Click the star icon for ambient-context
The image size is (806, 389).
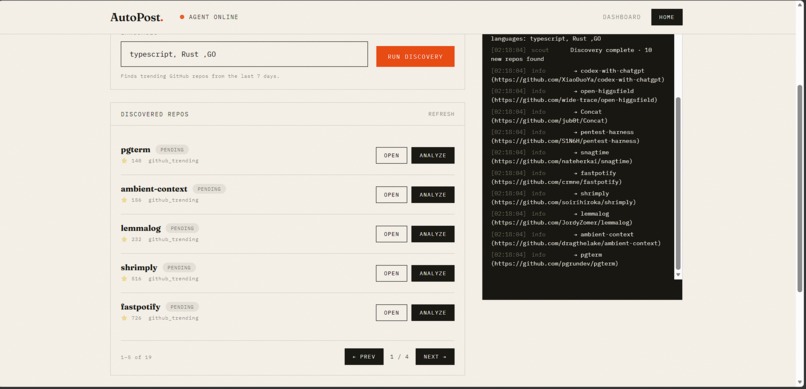[x=124, y=200]
